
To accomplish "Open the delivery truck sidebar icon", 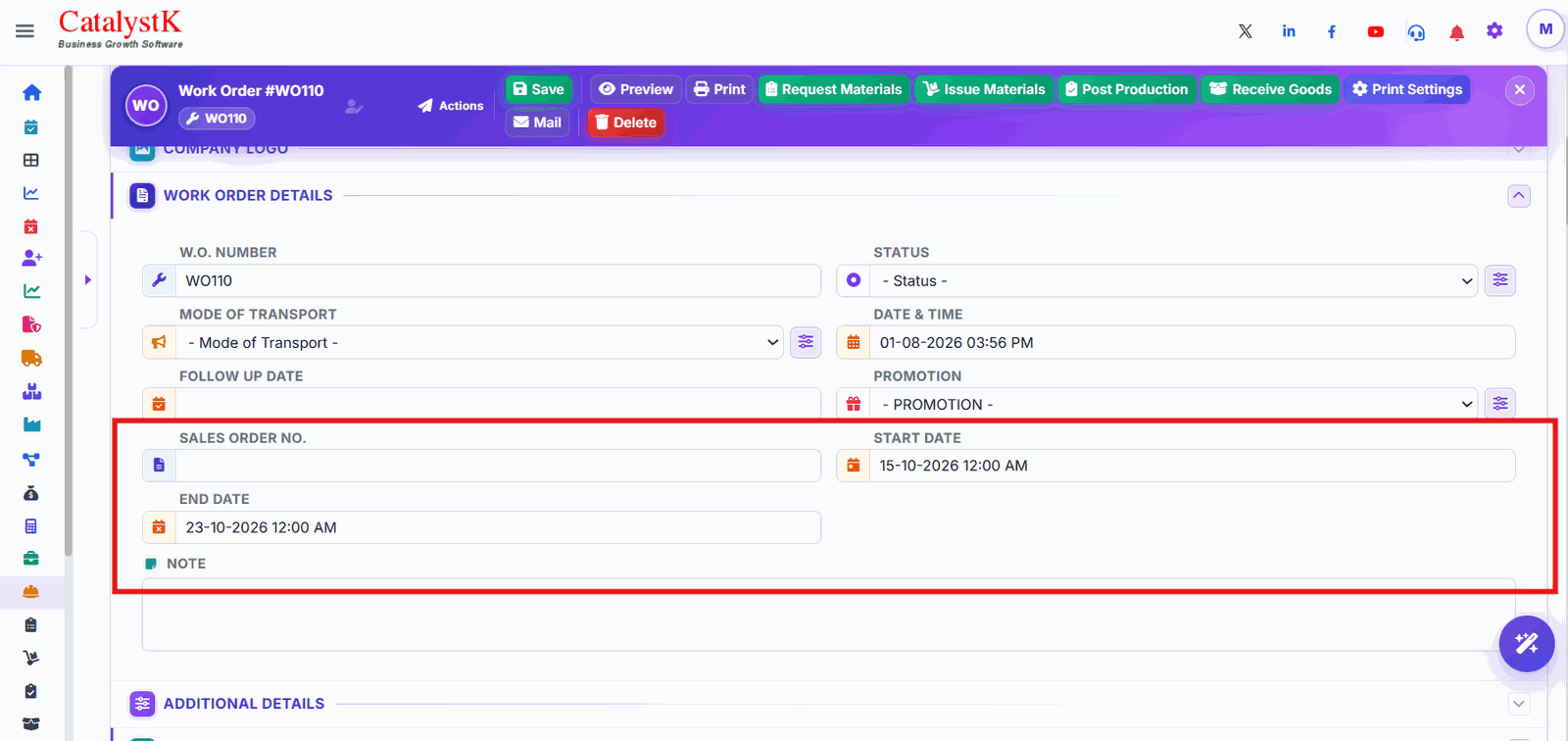I will coord(31,359).
